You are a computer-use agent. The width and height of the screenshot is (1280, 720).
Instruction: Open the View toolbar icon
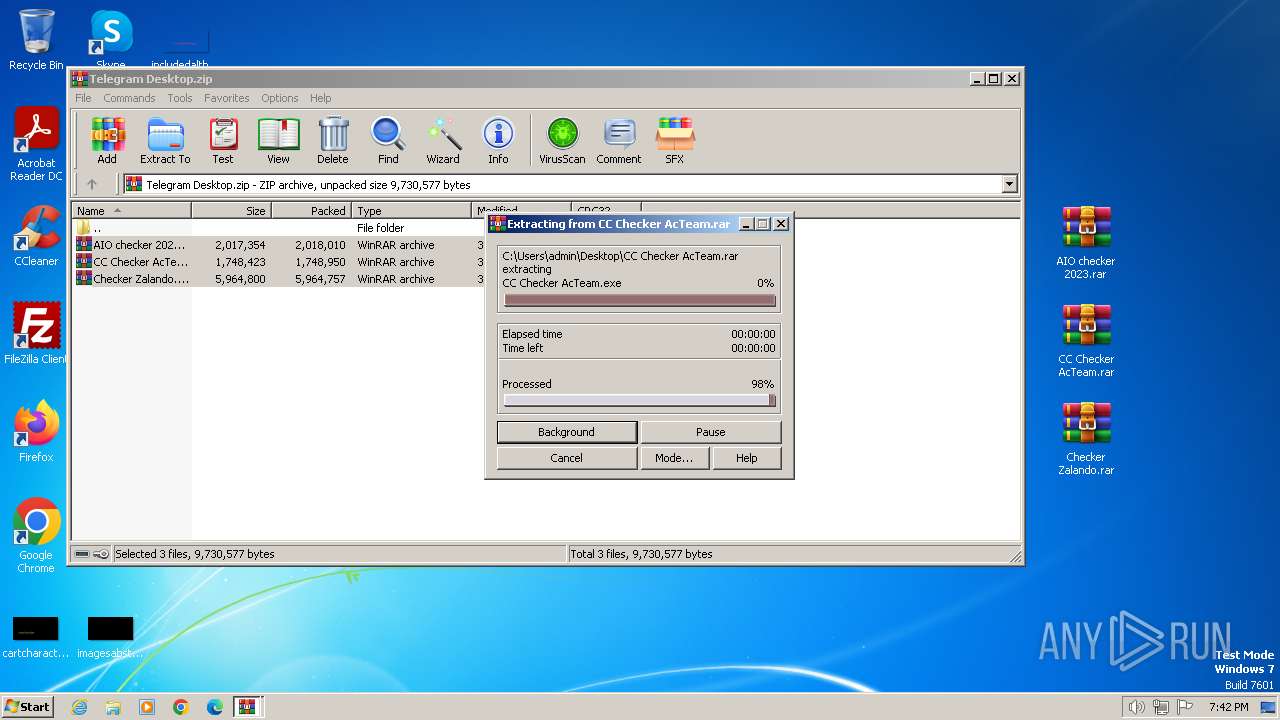tap(278, 140)
